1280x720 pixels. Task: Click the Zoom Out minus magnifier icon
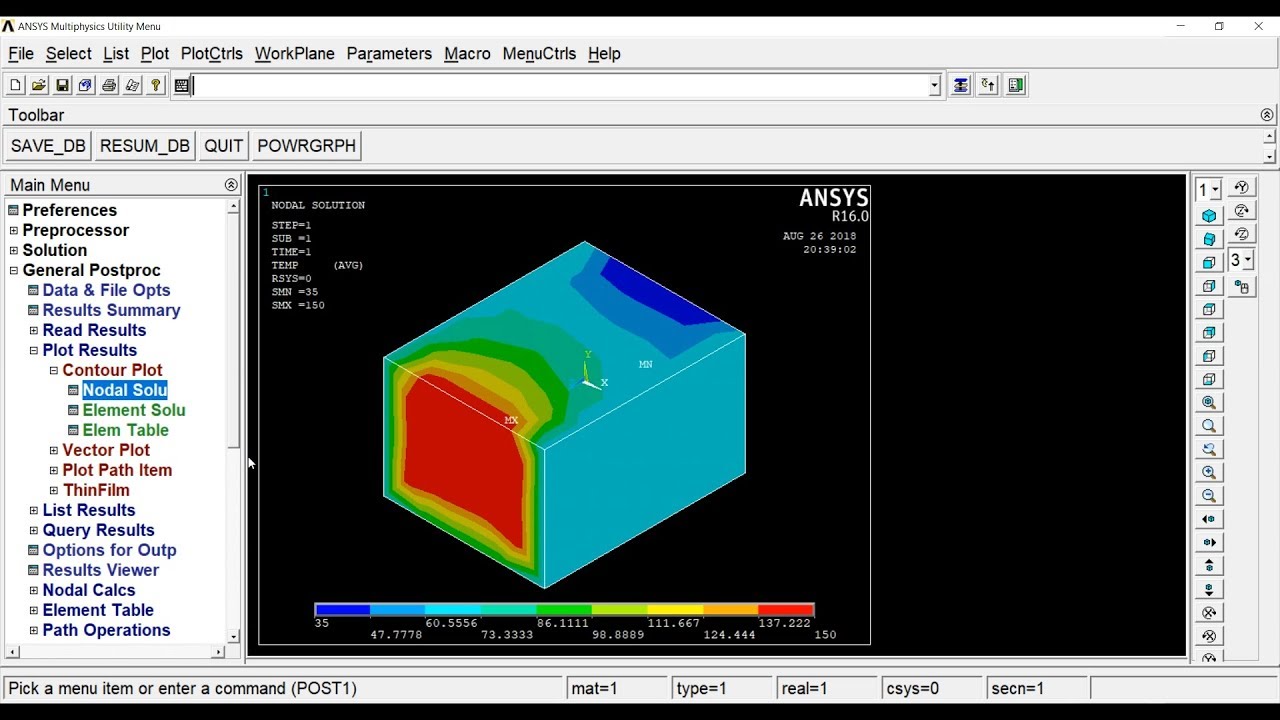tap(1209, 496)
